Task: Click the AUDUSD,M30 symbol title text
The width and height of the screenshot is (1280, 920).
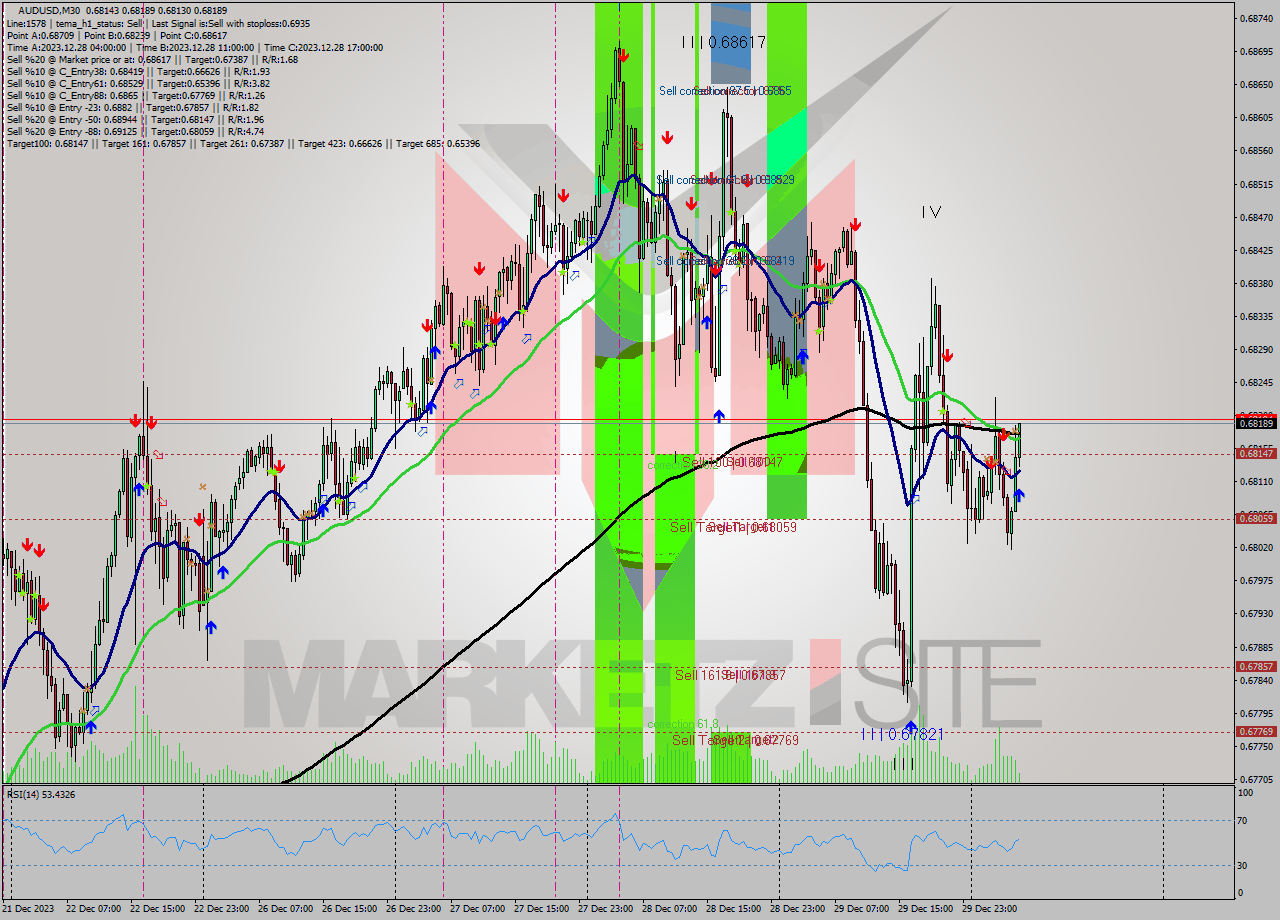Action: (51, 11)
